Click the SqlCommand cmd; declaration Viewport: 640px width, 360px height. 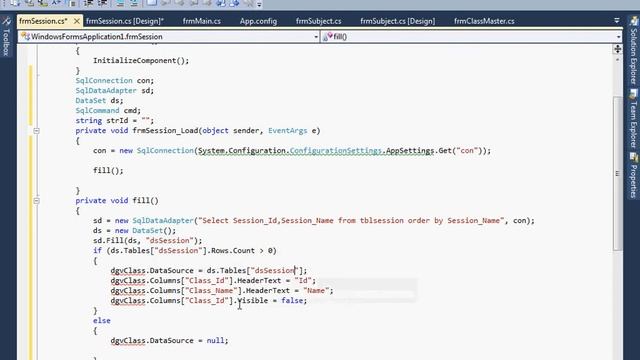108,111
